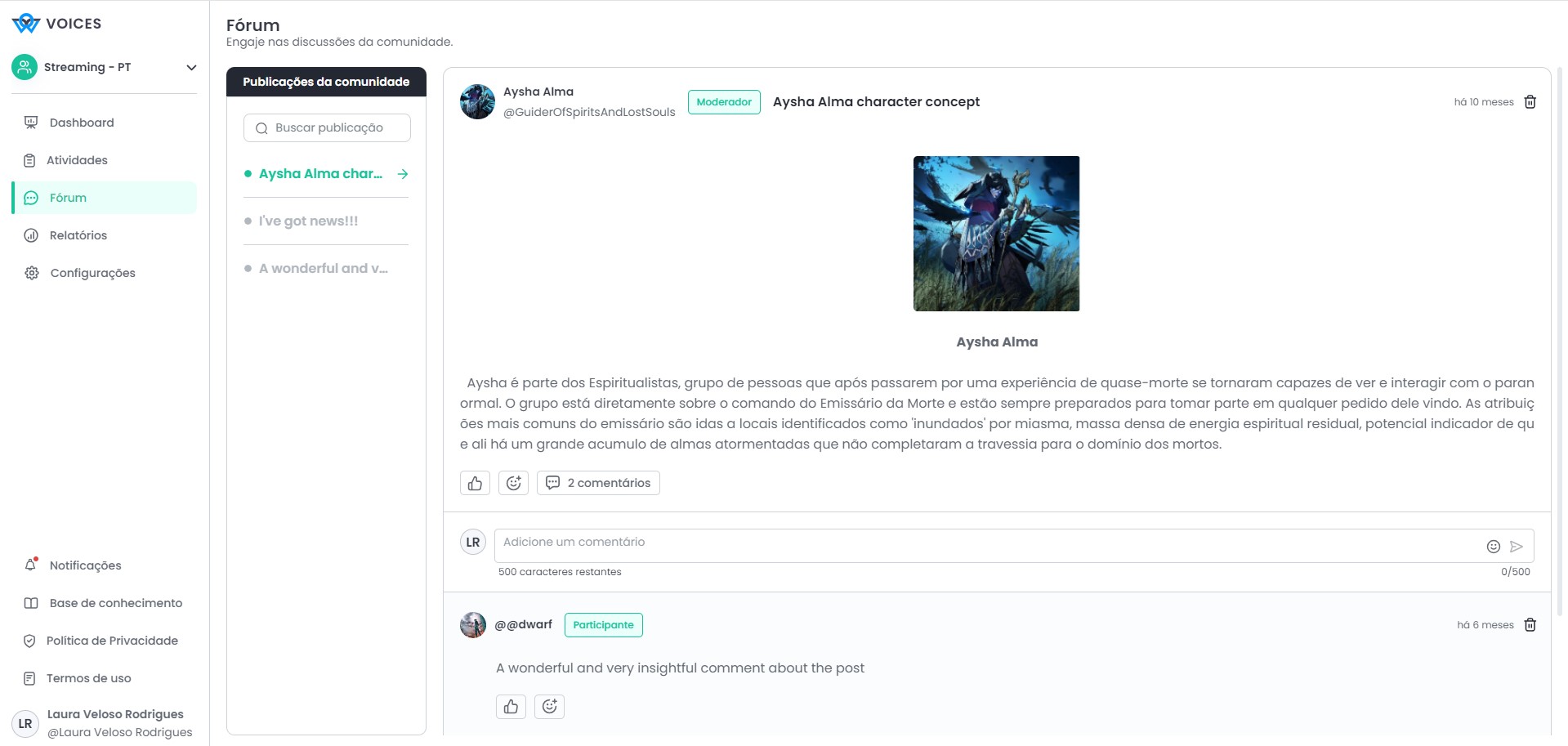Click the arrow next to Aysha Alma post
This screenshot has height=746, width=1568.
402,174
